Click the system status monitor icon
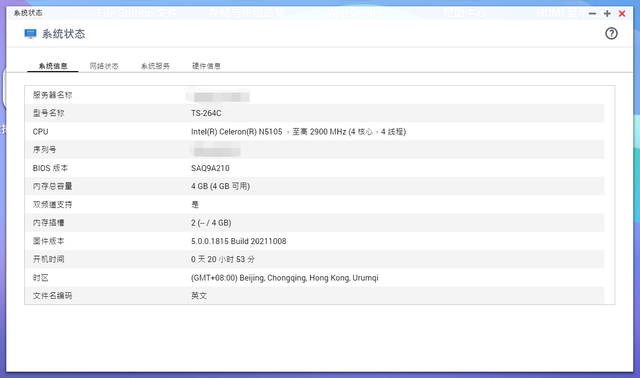 pyautogui.click(x=30, y=33)
